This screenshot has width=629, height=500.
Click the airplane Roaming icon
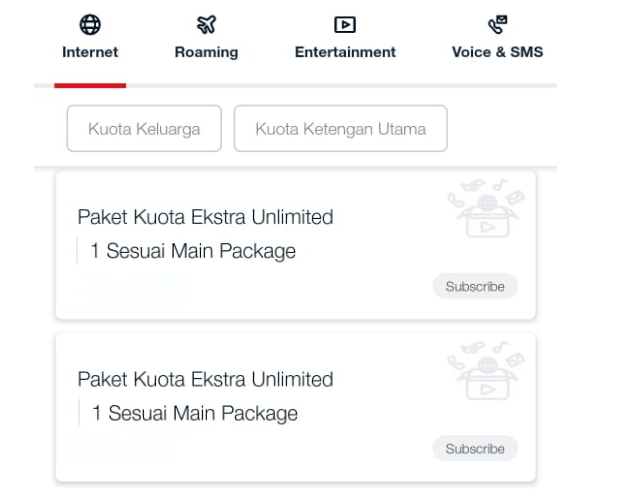tap(207, 24)
